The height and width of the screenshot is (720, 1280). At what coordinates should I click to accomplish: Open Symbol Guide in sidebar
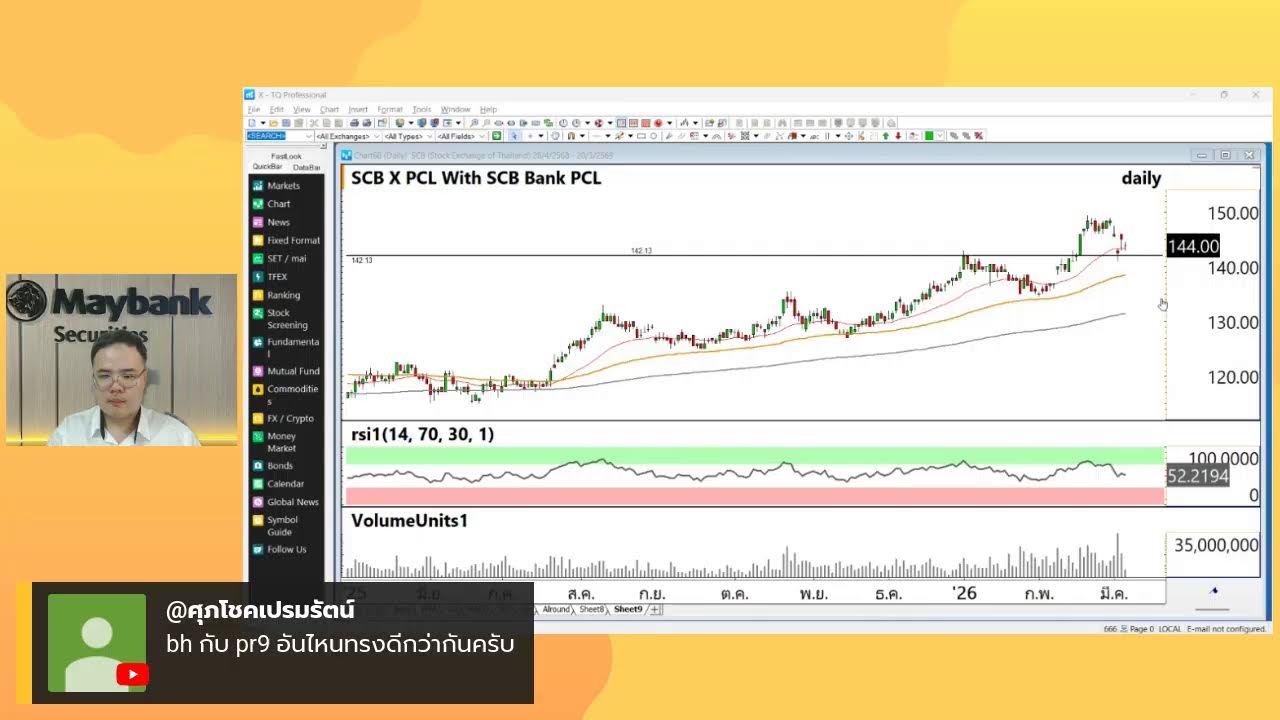point(276,525)
